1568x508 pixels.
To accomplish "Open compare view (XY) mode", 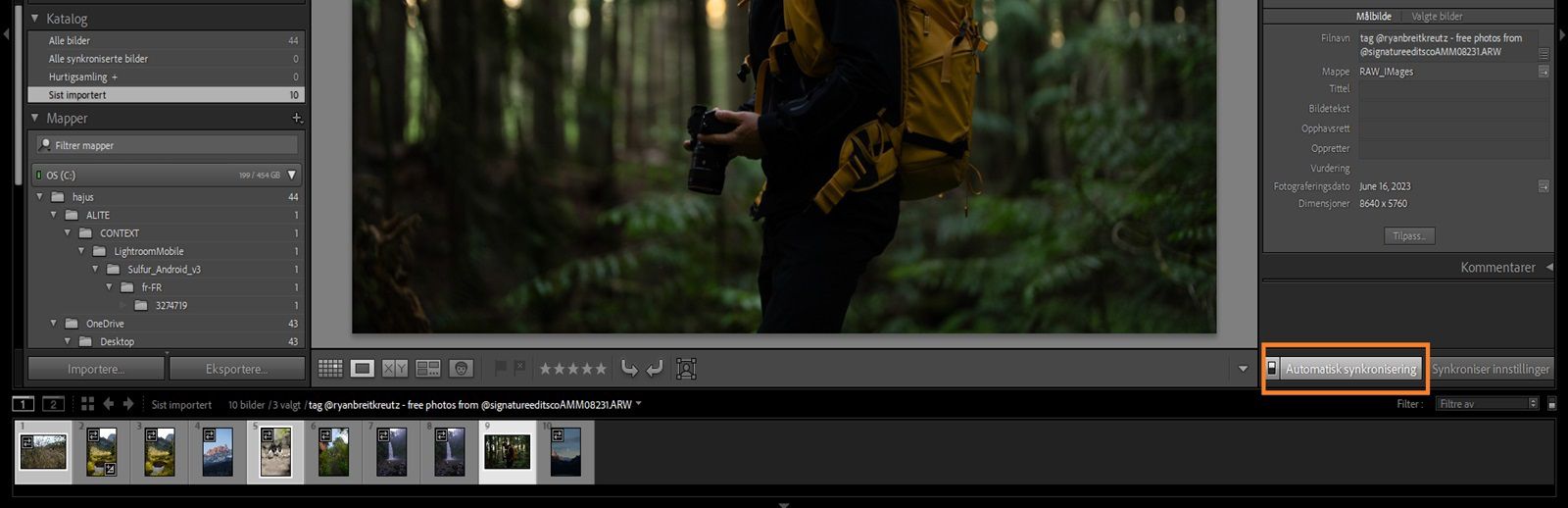I will click(x=395, y=369).
